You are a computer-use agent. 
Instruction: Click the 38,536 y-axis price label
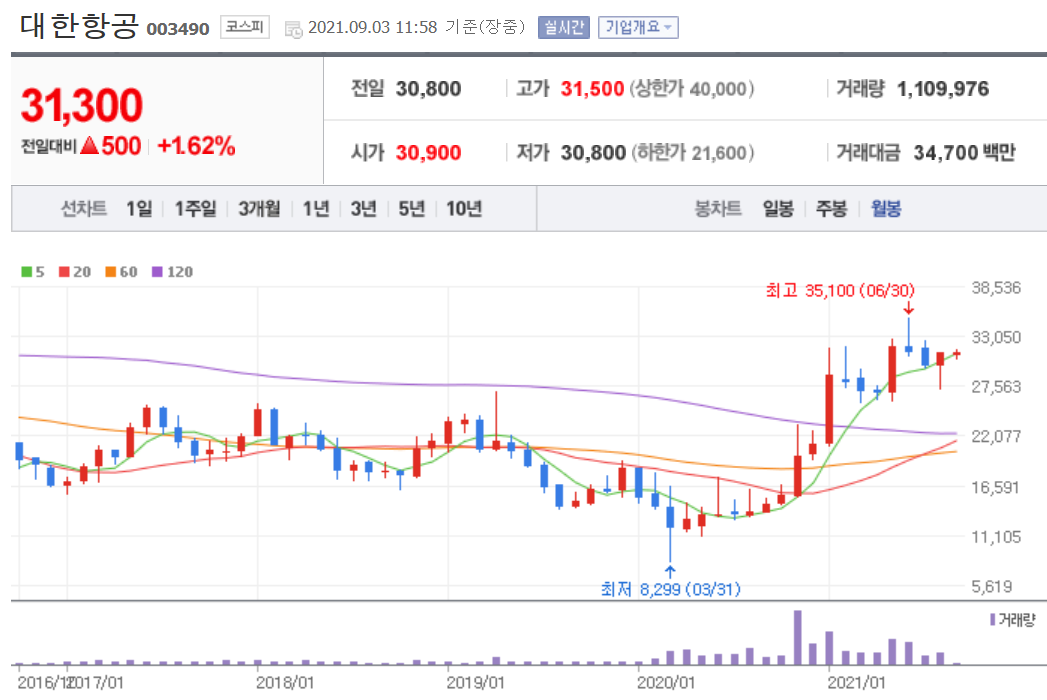[996, 288]
